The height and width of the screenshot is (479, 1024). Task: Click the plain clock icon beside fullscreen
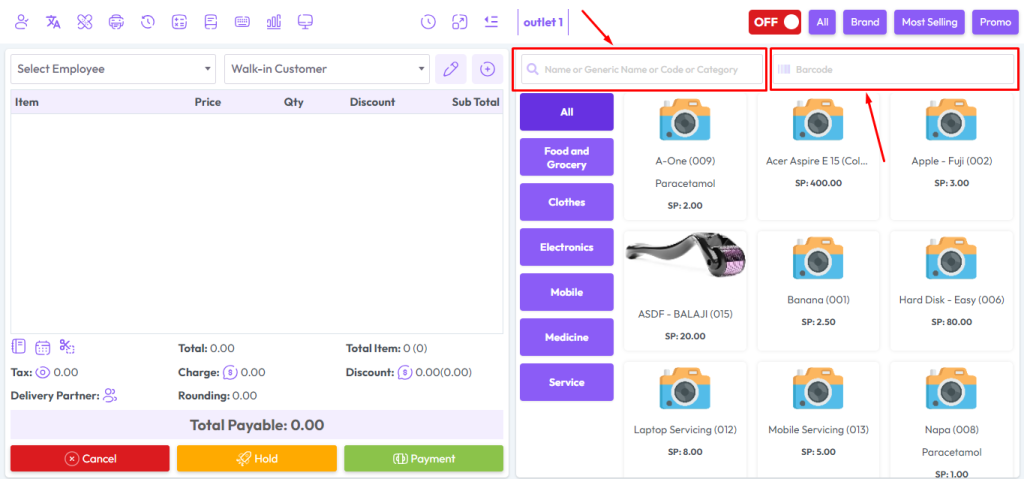(428, 22)
